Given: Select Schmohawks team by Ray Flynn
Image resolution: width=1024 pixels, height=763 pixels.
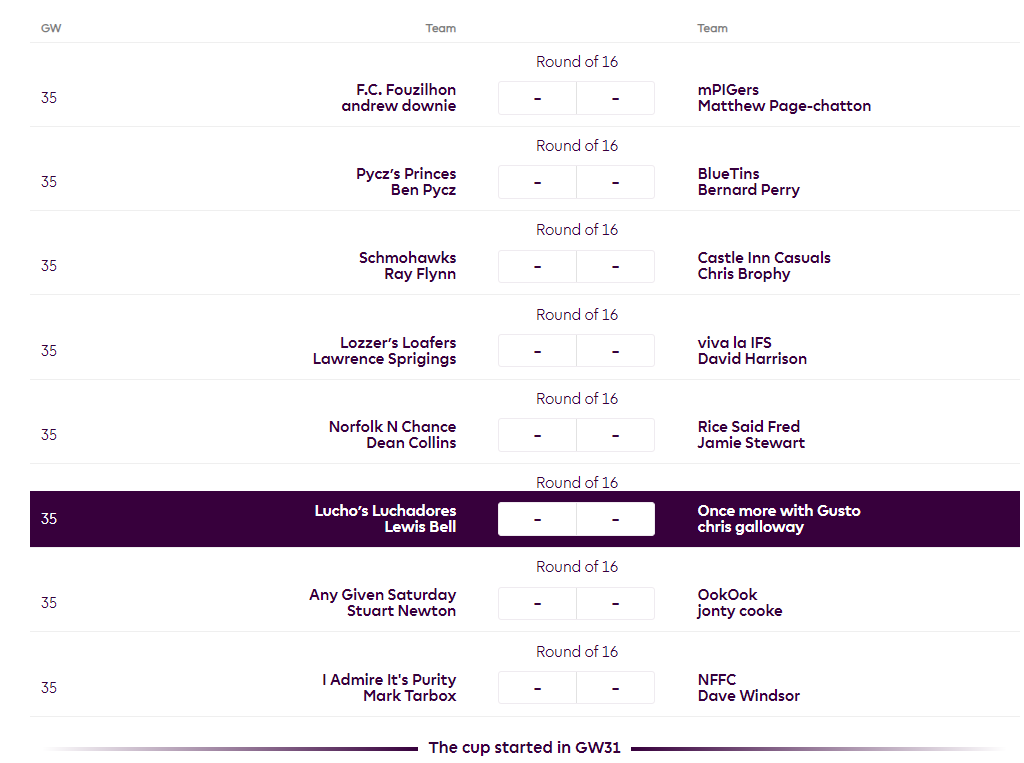Looking at the screenshot, I should click(x=407, y=258).
